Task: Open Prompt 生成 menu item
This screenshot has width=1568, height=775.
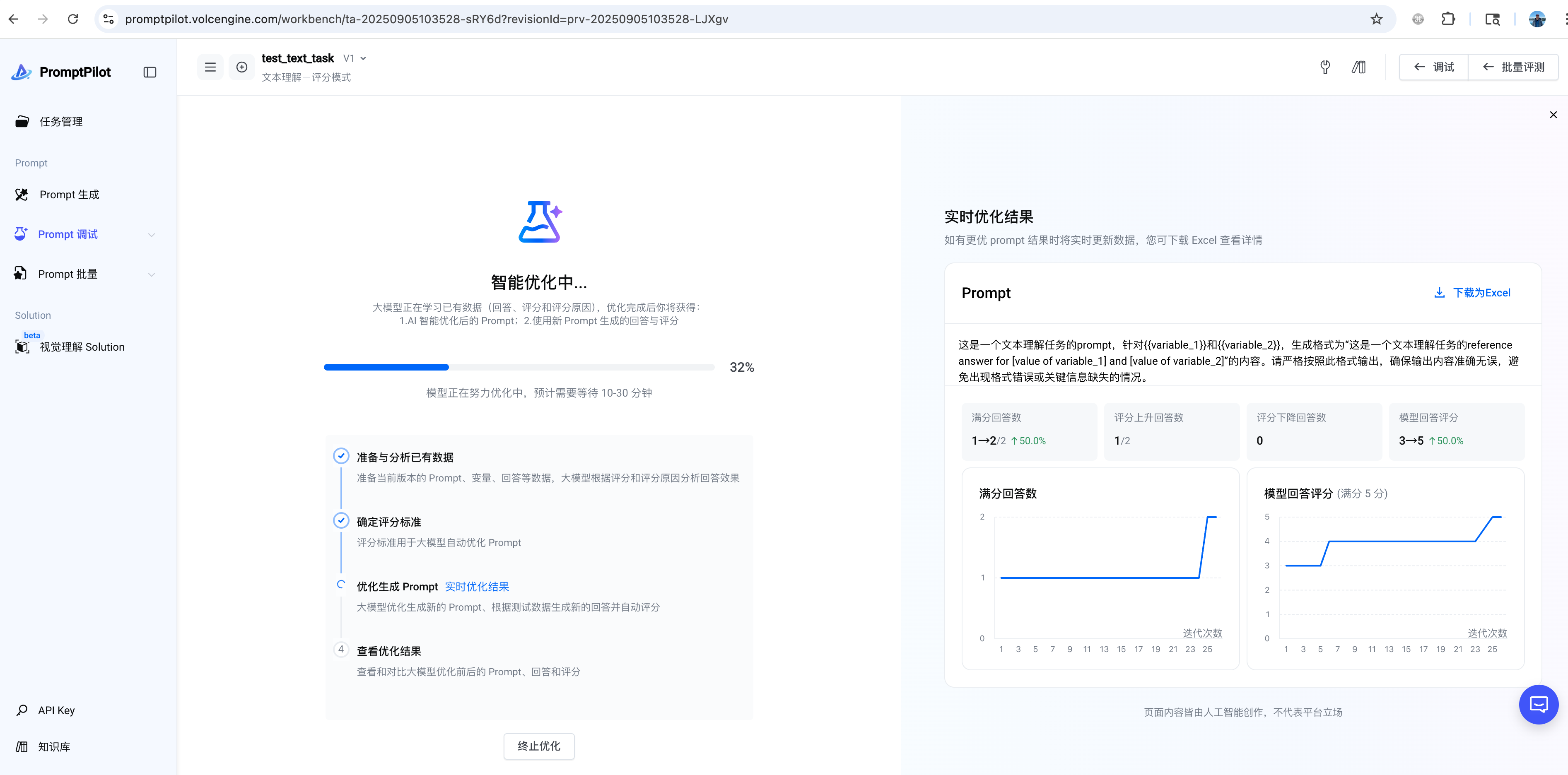Action: (x=69, y=195)
